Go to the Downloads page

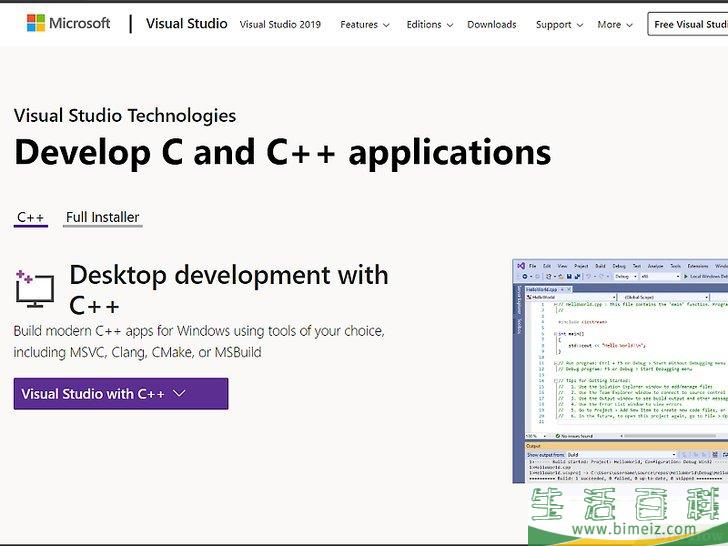pyautogui.click(x=492, y=25)
